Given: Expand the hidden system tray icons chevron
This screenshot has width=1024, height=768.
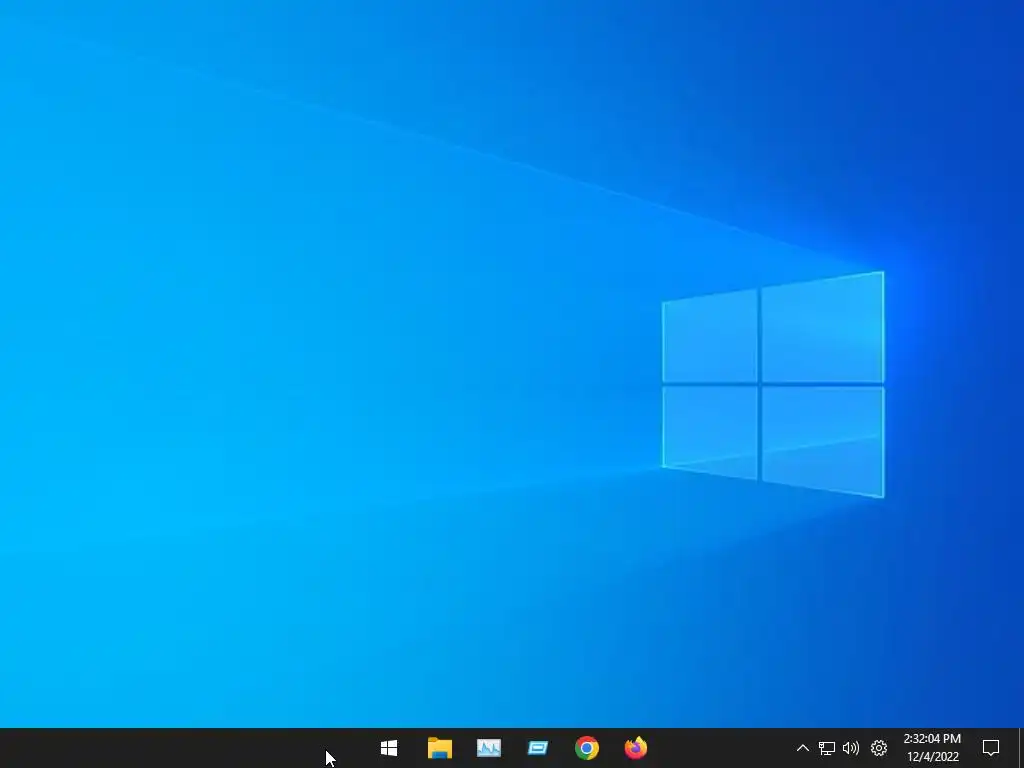Looking at the screenshot, I should (803, 748).
